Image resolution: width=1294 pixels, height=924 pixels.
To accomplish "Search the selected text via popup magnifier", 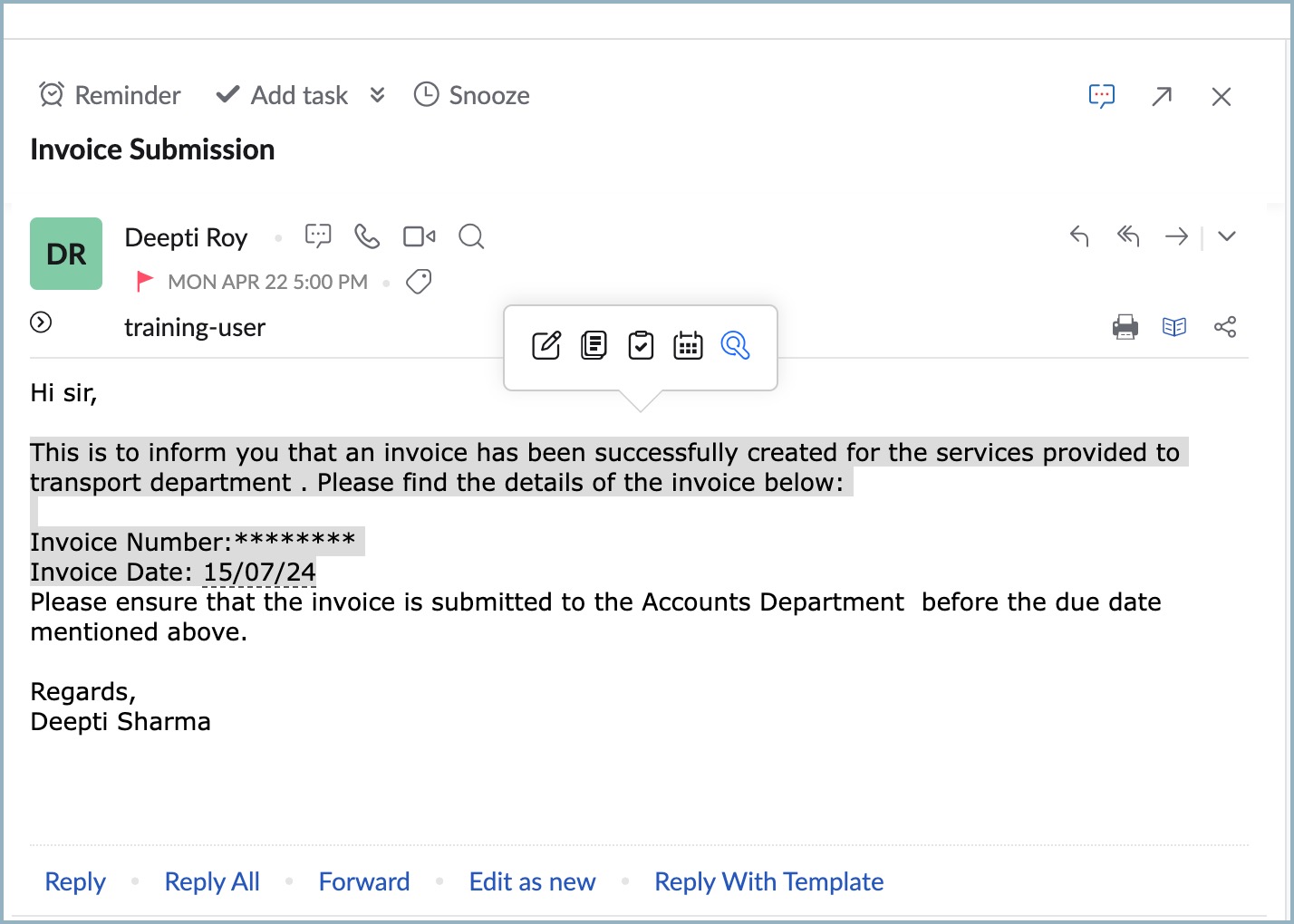I will [735, 345].
